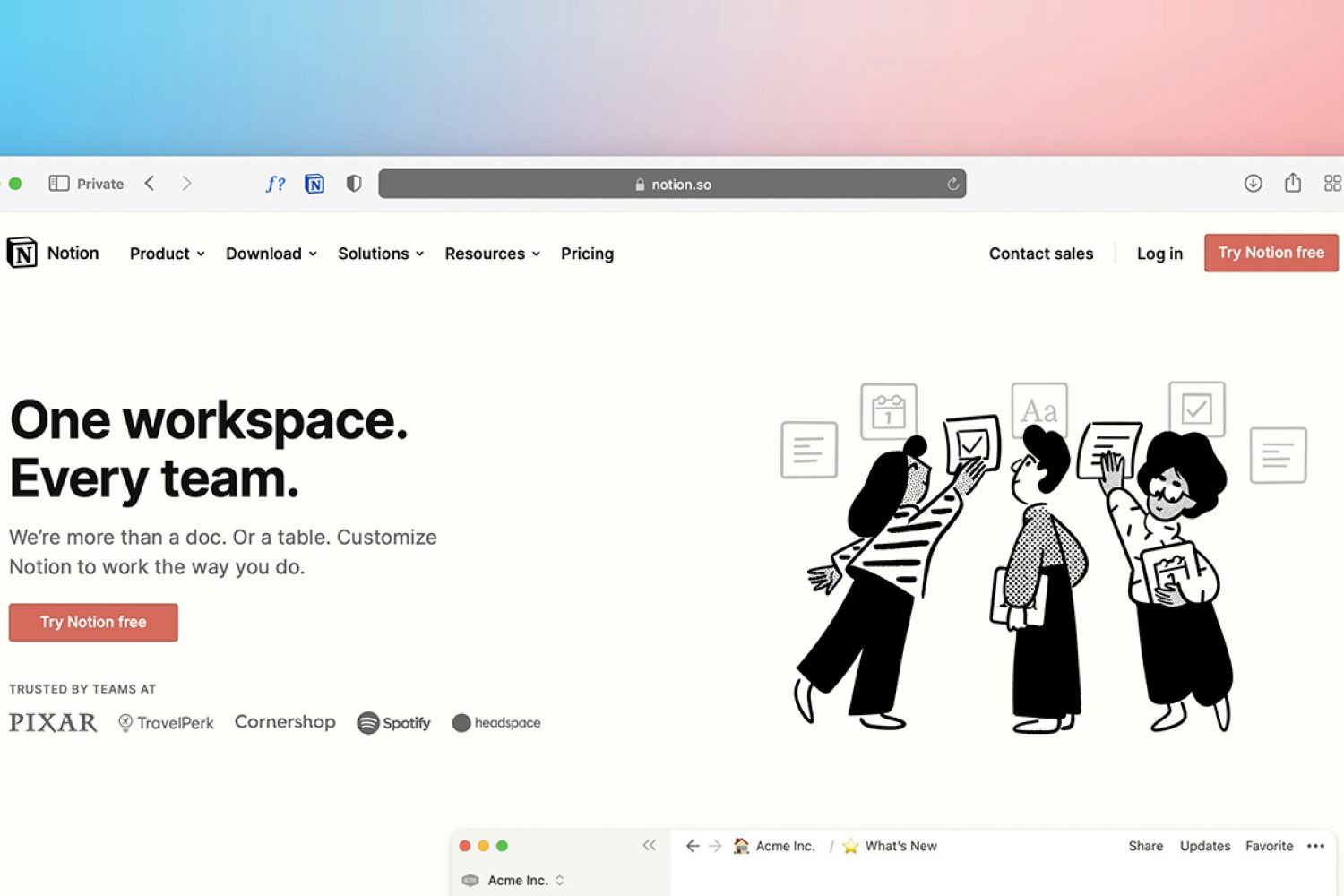Open the f? font extension icon
Viewport: 1344px width, 896px height.
tap(276, 184)
